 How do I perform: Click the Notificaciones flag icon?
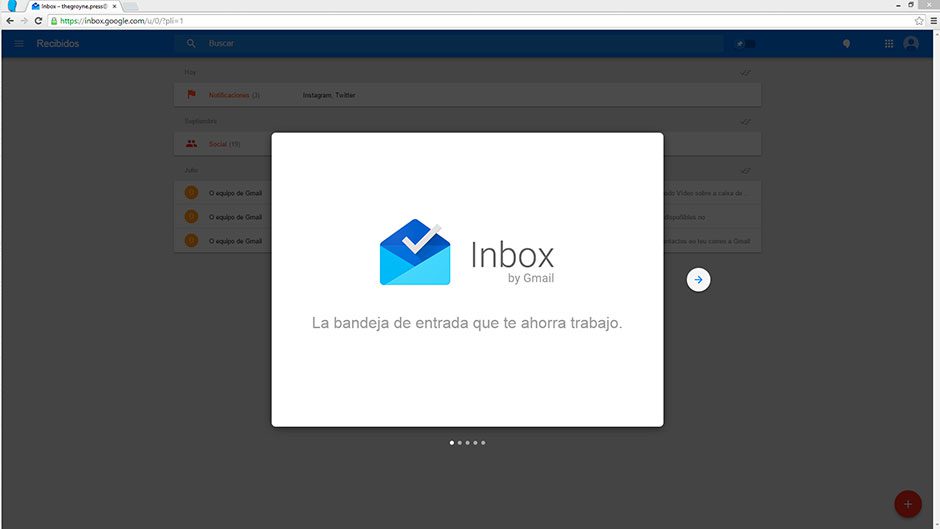(x=191, y=95)
